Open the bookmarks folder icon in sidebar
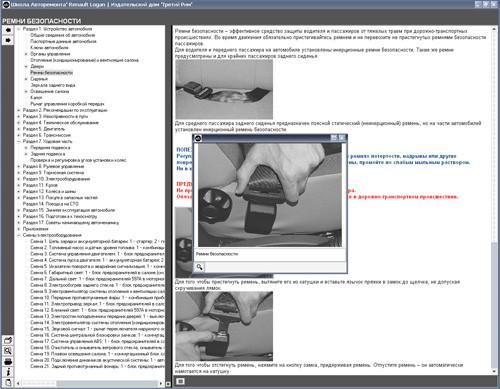Image resolution: width=500 pixels, height=389 pixels. 8,340
